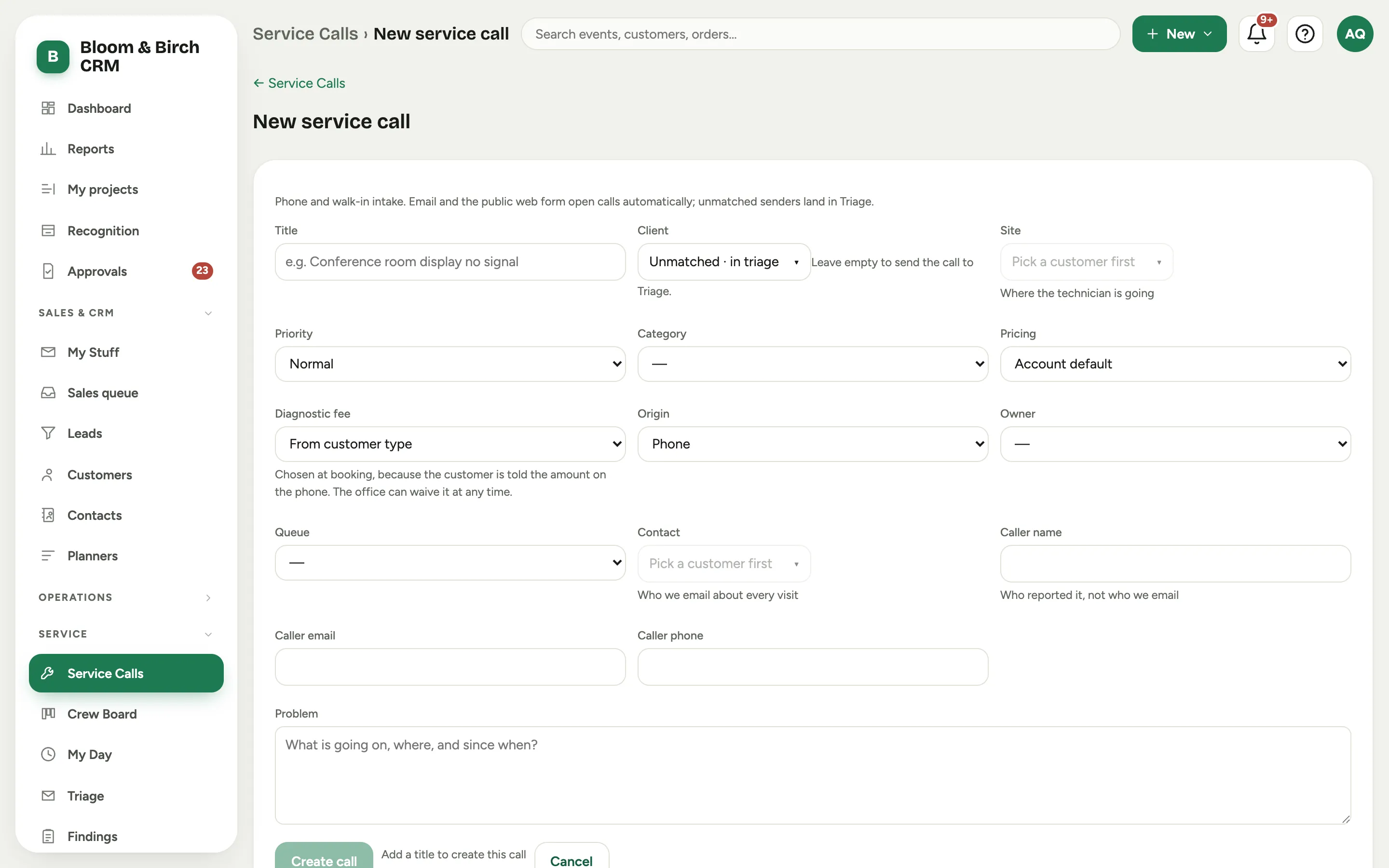This screenshot has width=1389, height=868.
Task: Click the Dashboard grid icon
Action: point(48,108)
